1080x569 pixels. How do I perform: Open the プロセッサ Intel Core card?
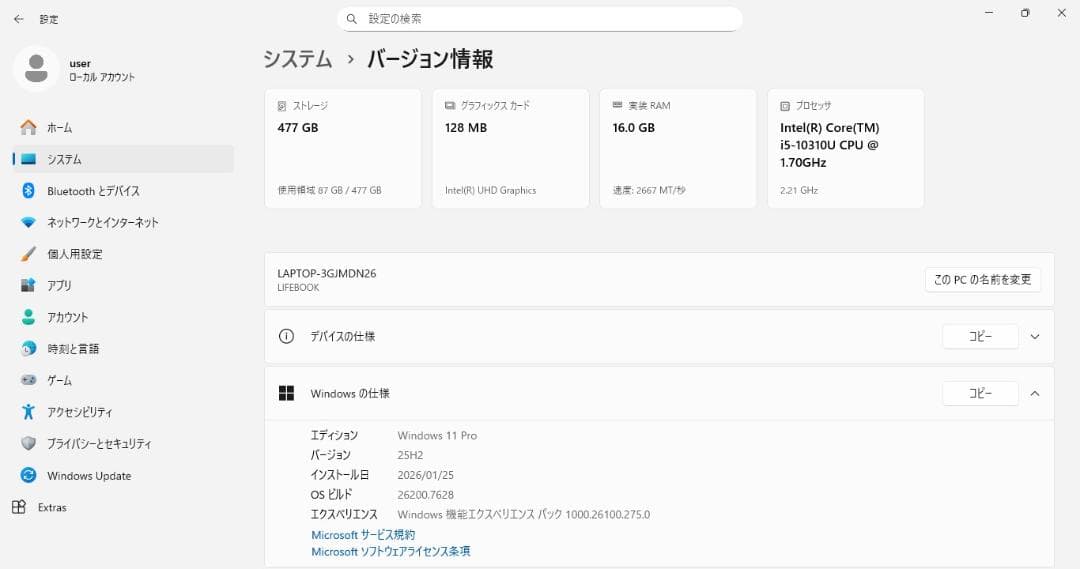click(x=846, y=148)
